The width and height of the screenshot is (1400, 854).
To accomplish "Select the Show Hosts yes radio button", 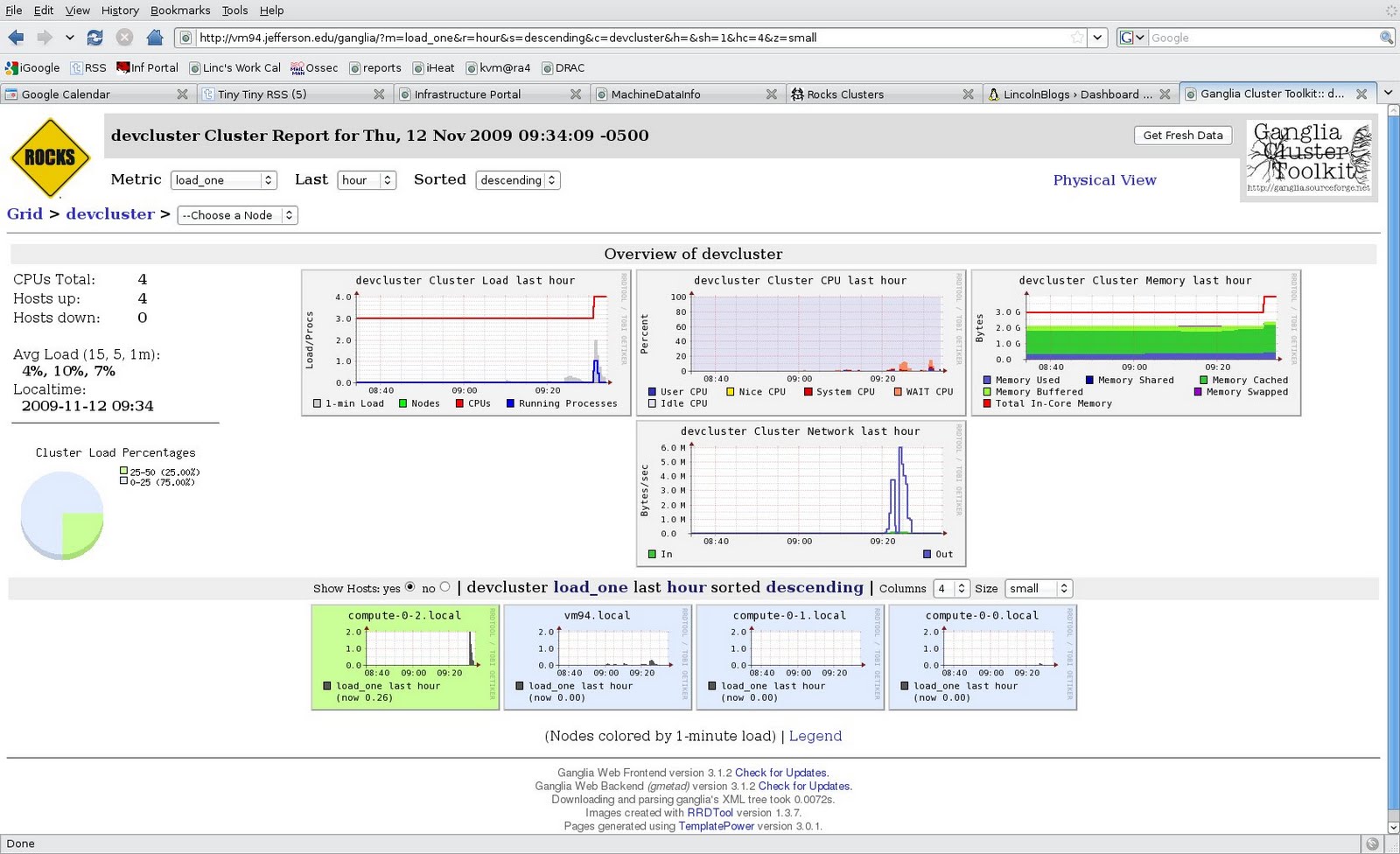I will (x=409, y=587).
